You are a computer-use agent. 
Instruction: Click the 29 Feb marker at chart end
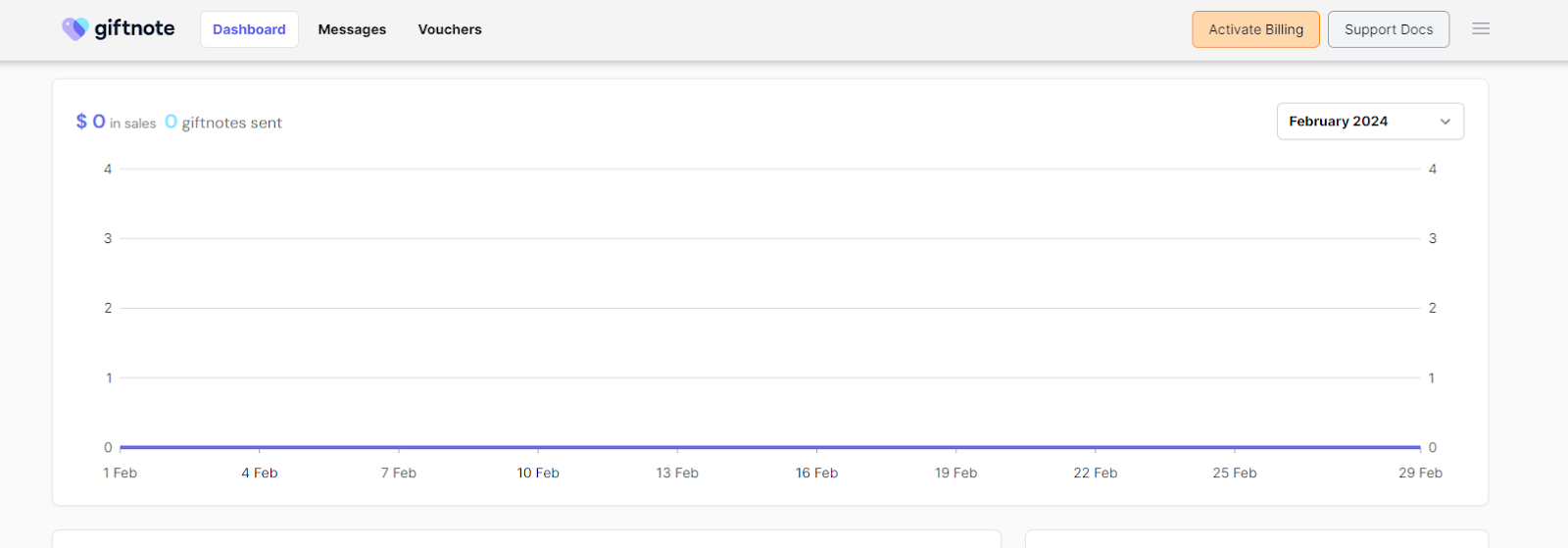pyautogui.click(x=1419, y=473)
